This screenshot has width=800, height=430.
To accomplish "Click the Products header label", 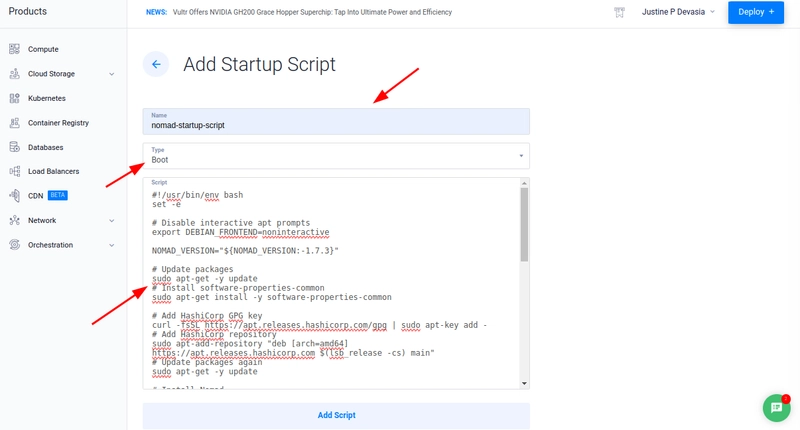I will click(x=28, y=11).
